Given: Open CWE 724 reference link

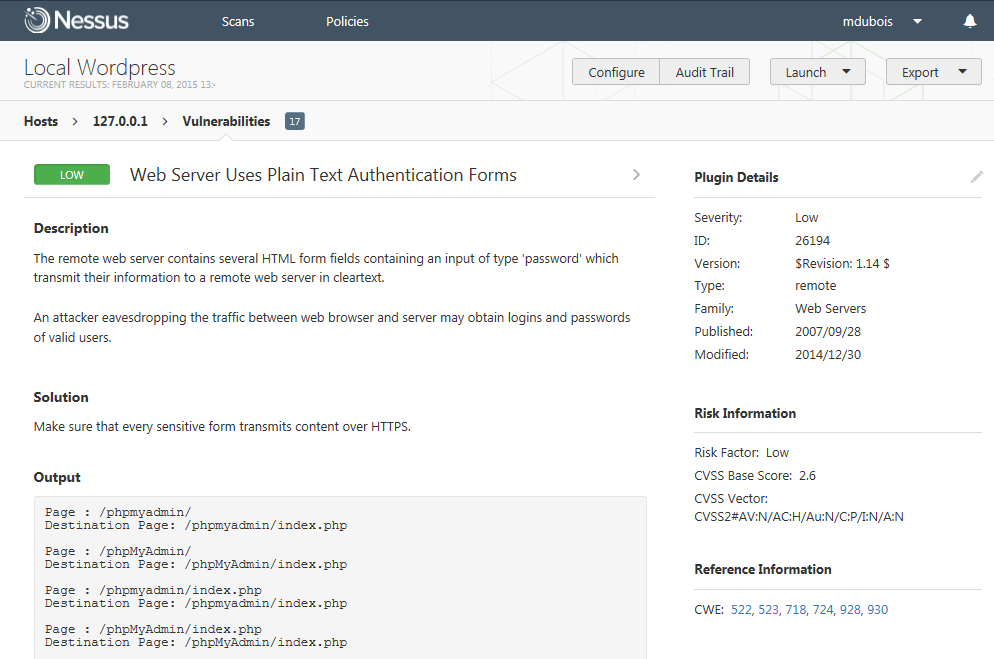Looking at the screenshot, I should pos(823,610).
